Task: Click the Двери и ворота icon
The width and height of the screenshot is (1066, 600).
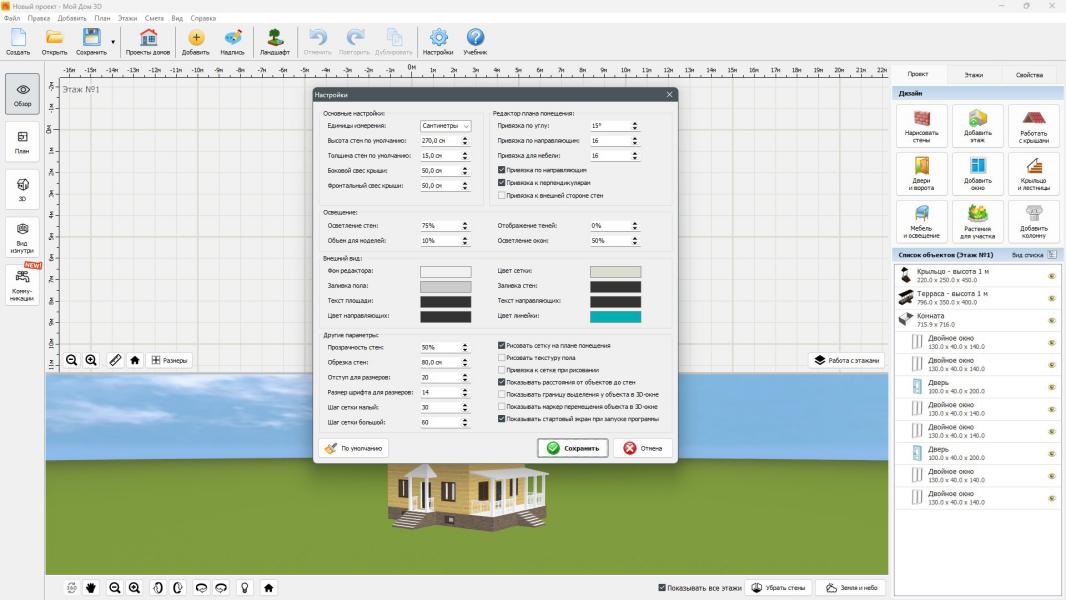Action: point(921,173)
